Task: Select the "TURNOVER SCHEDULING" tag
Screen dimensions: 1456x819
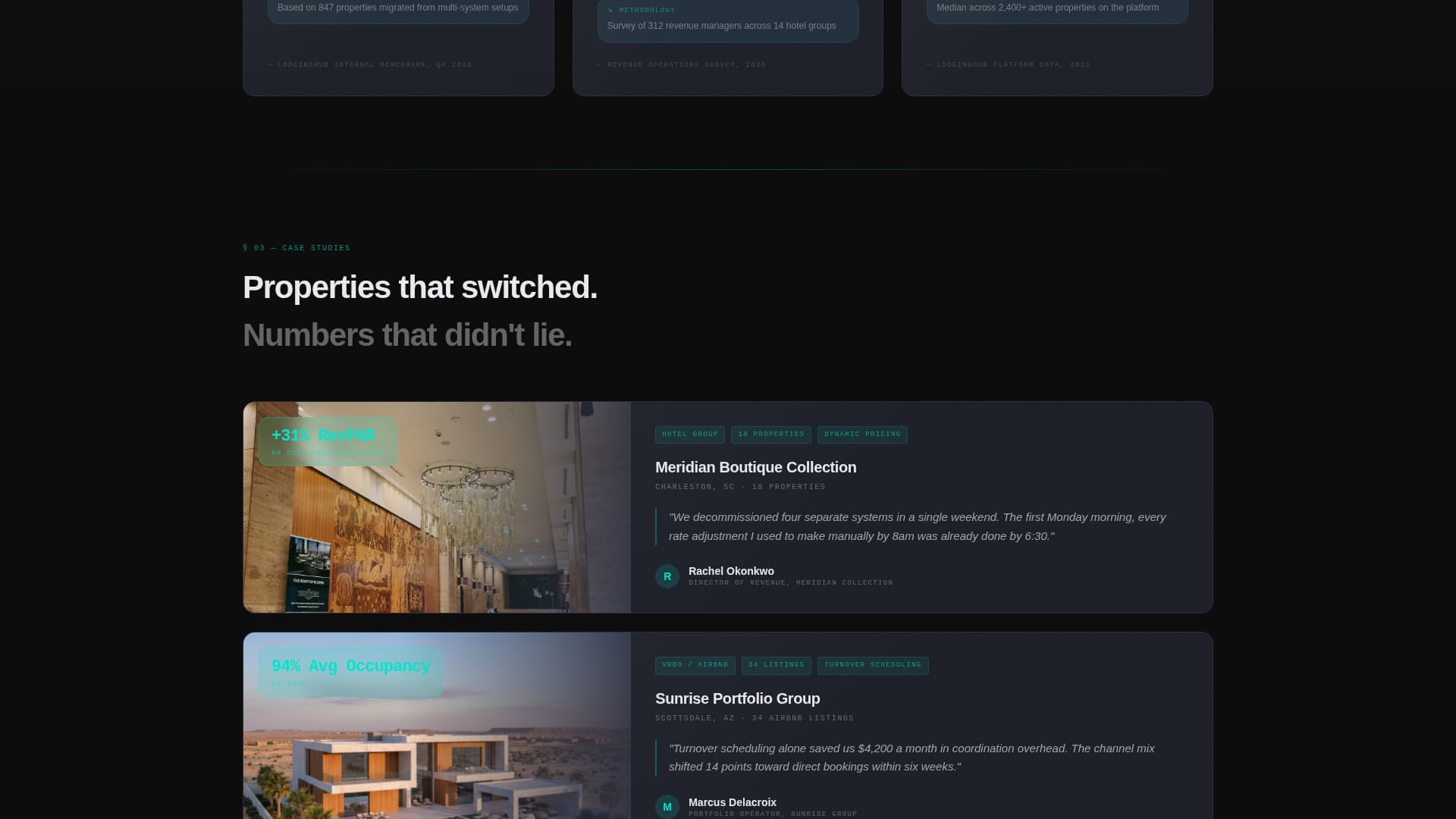Action: pyautogui.click(x=872, y=665)
